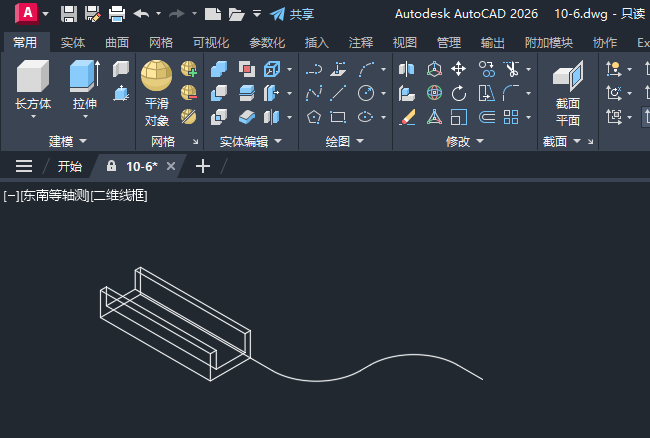Select the Erase tool
Screen dimensions: 650x438
407,117
